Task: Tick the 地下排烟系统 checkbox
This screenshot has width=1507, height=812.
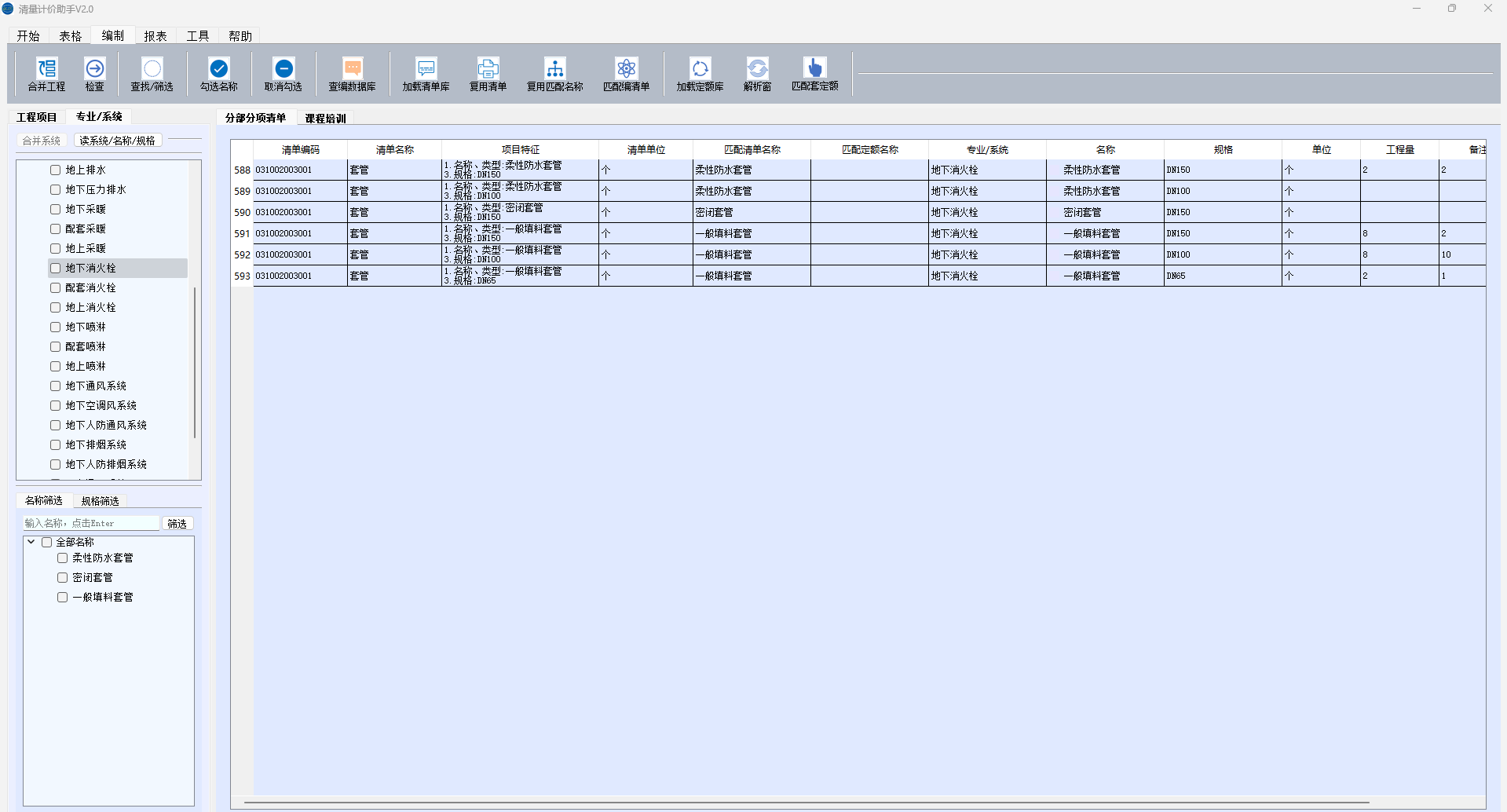Action: point(56,444)
